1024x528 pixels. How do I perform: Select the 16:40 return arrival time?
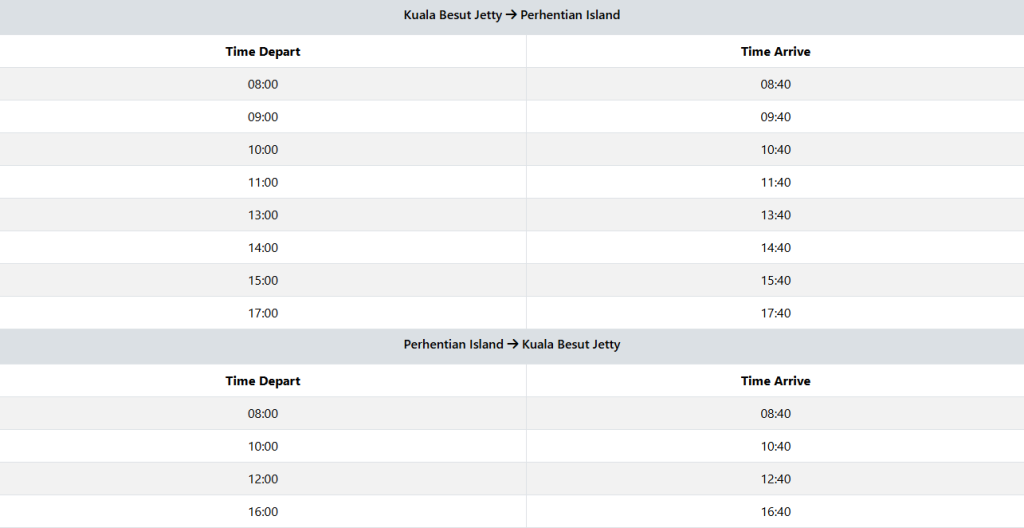[x=775, y=512]
